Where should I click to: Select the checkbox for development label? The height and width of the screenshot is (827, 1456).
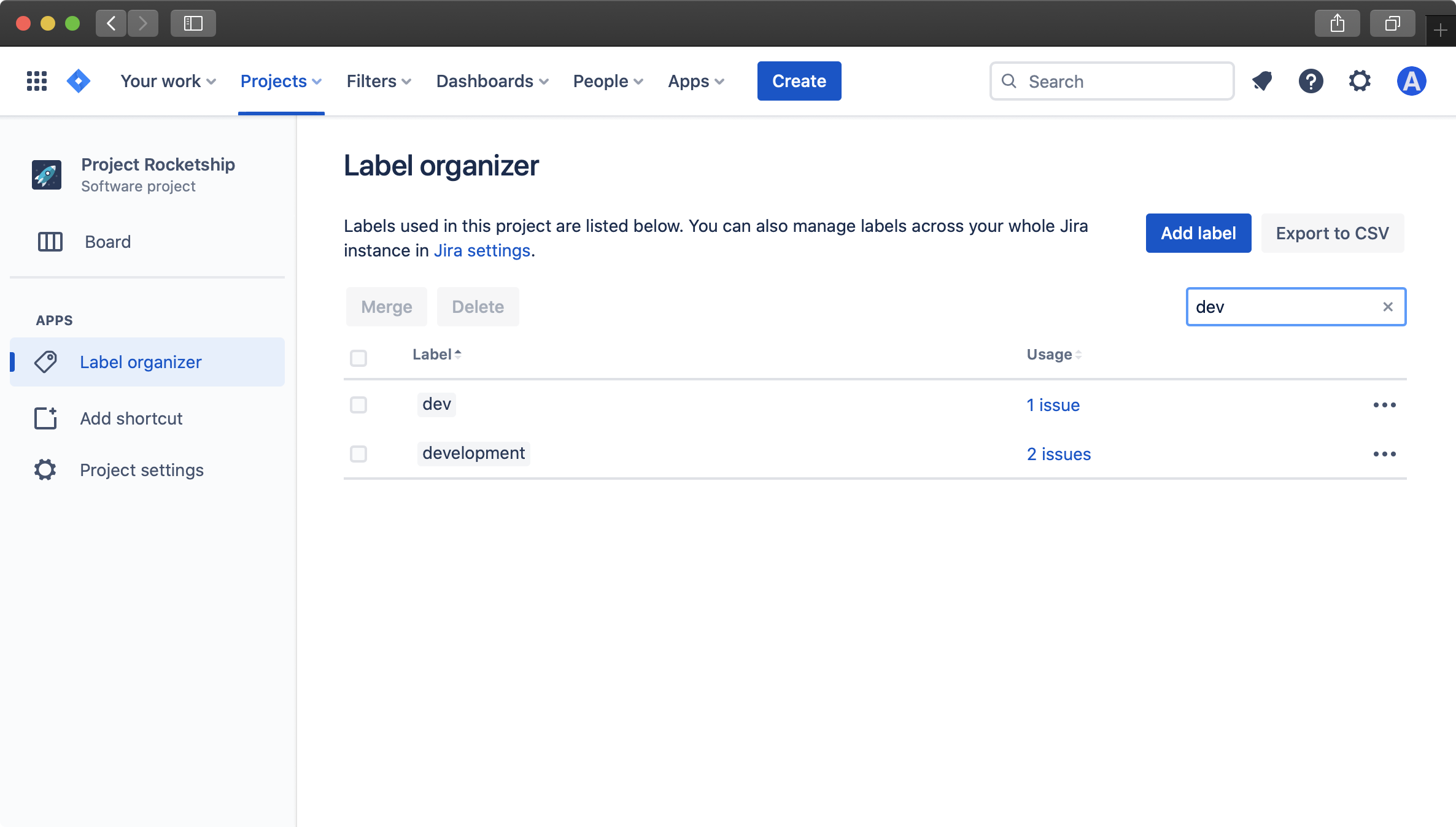pos(358,454)
